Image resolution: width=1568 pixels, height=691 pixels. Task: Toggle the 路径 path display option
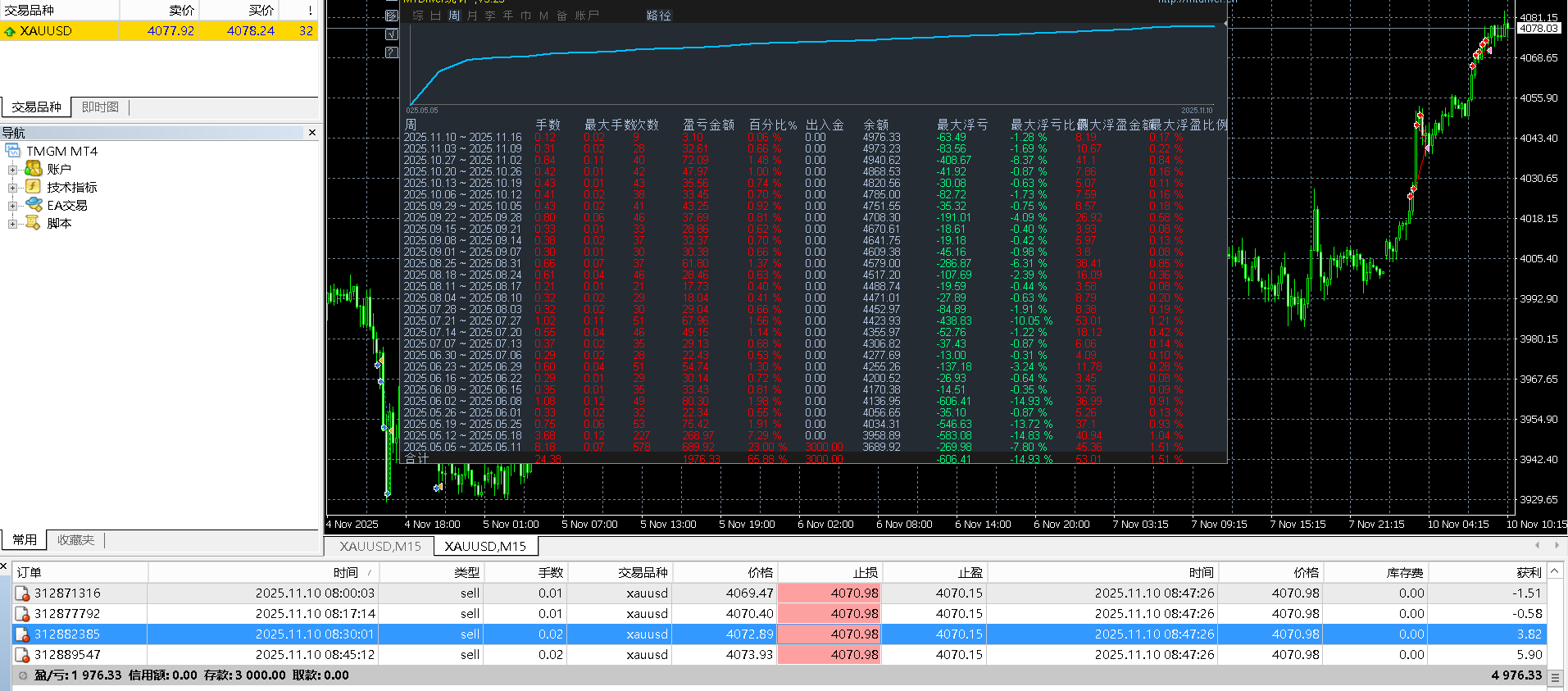pyautogui.click(x=658, y=16)
